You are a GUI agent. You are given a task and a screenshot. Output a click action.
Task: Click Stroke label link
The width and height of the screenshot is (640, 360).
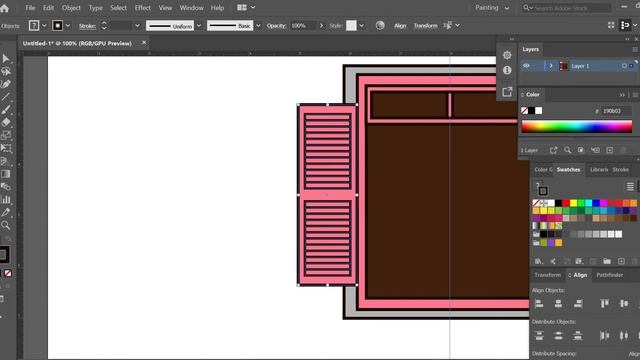click(x=87, y=26)
